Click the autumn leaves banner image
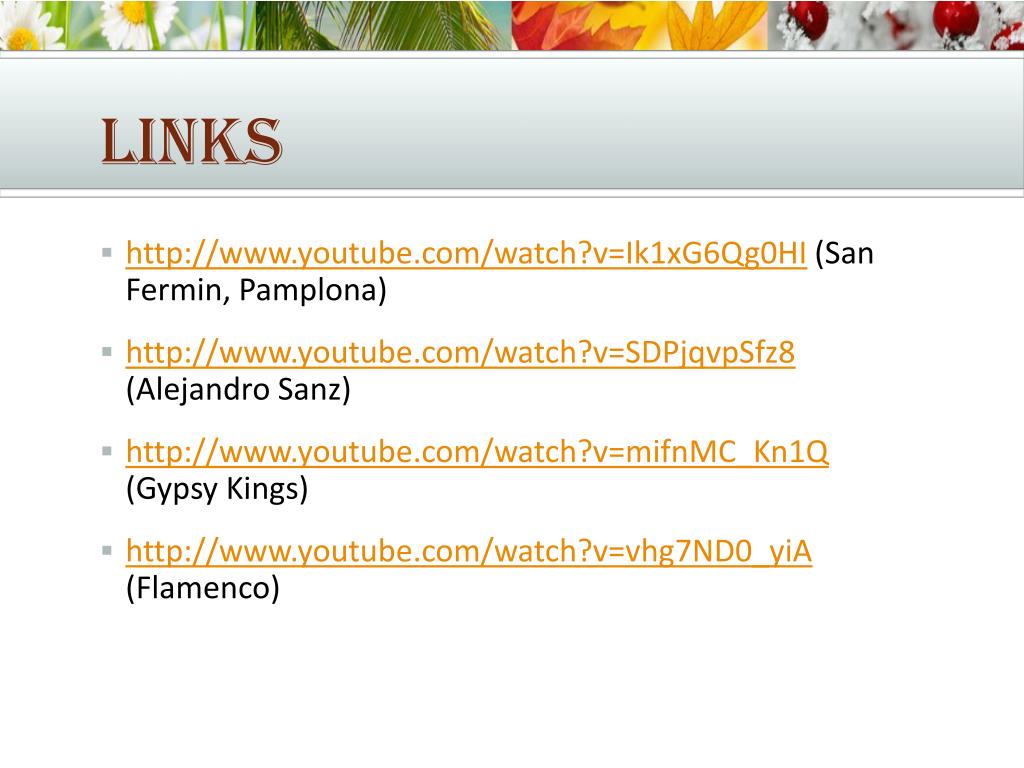The image size is (1024, 768). [x=640, y=25]
